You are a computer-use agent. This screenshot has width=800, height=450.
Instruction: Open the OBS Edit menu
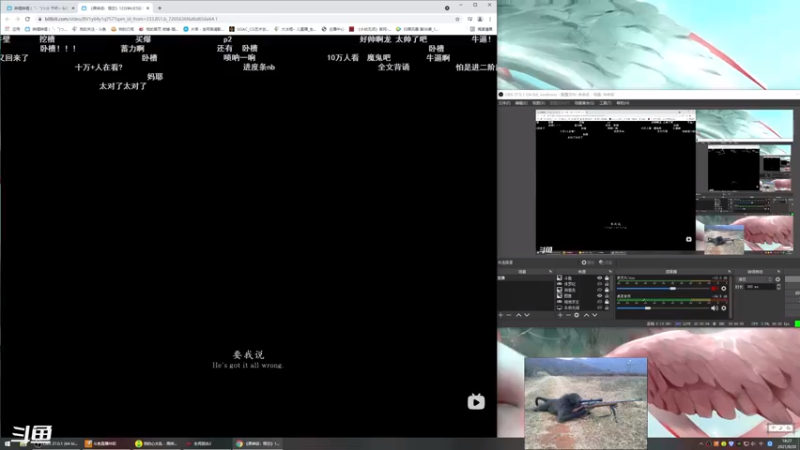click(x=521, y=103)
